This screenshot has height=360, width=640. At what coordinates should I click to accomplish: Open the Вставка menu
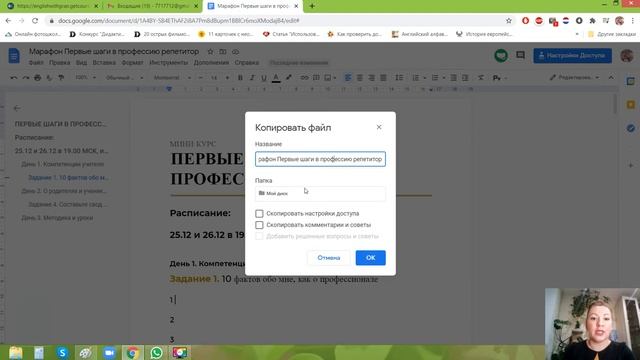click(x=104, y=63)
